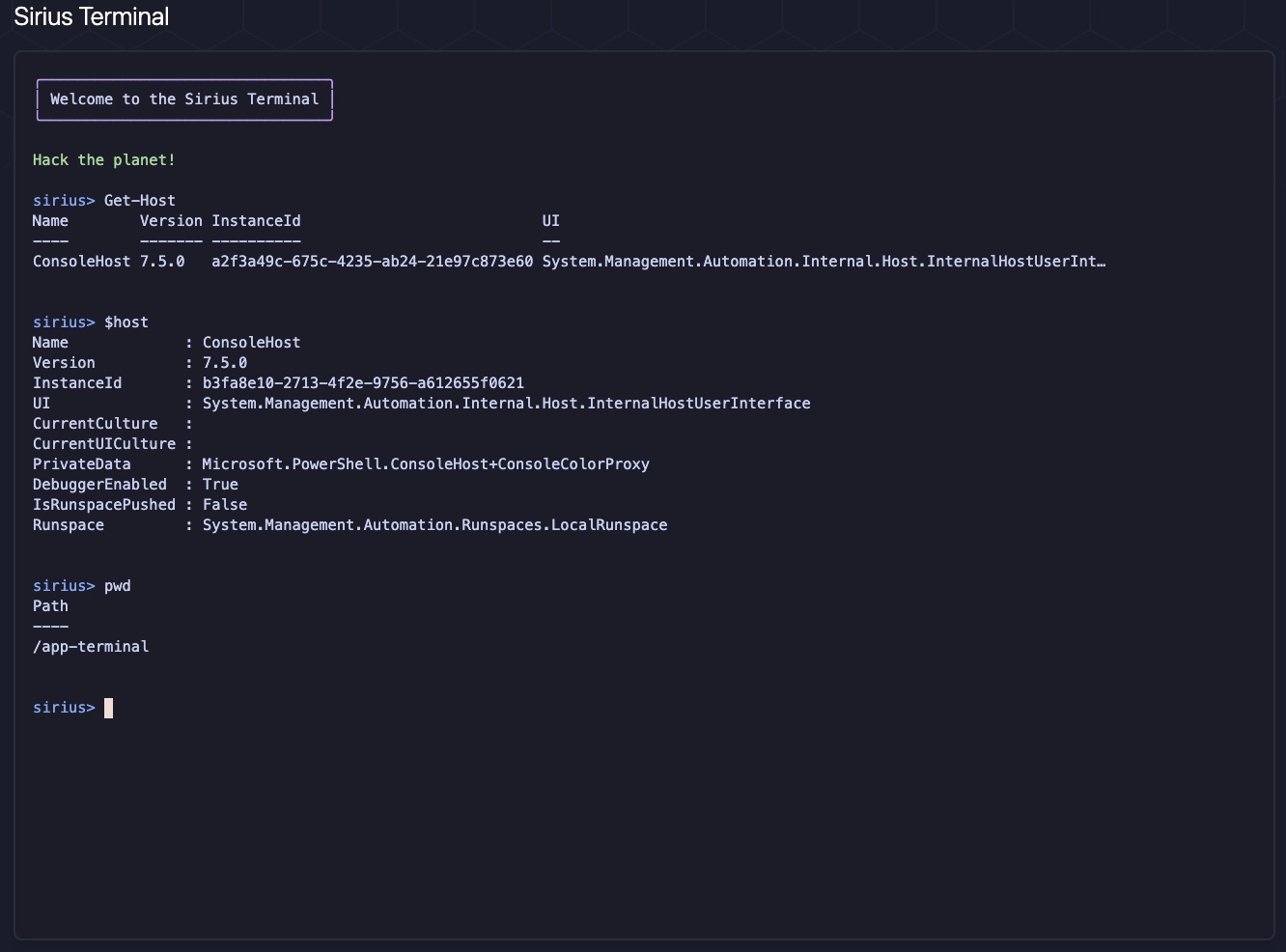
Task: Select the Get-Host command text
Action: (x=138, y=200)
